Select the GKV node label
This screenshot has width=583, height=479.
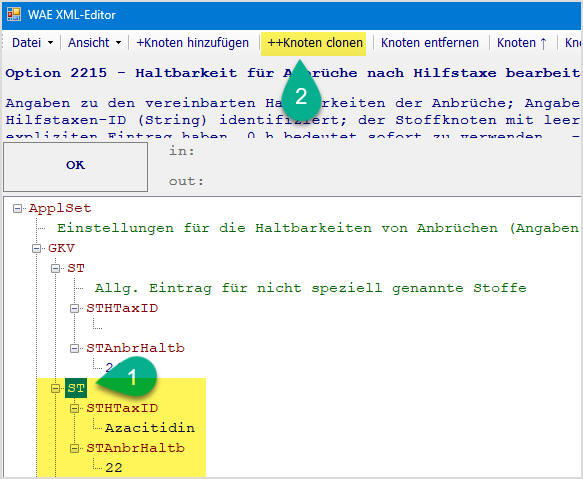coord(61,248)
